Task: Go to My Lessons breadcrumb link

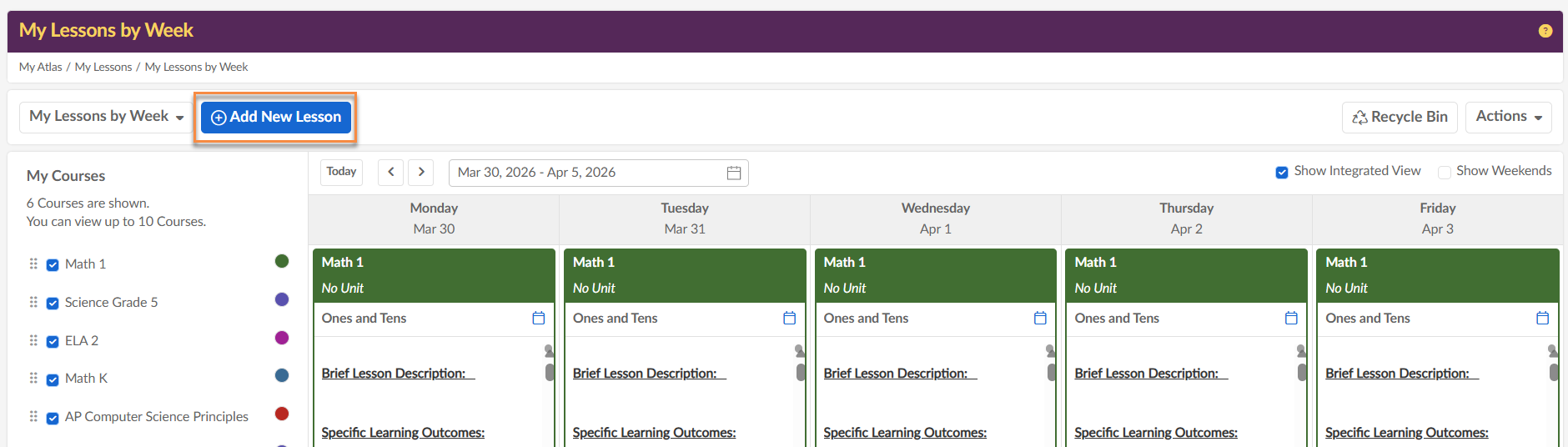Action: click(103, 67)
